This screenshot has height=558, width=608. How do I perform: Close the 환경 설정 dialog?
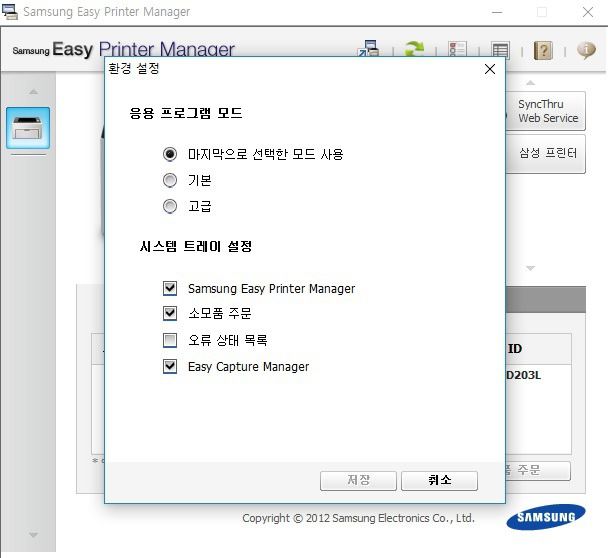pos(490,69)
